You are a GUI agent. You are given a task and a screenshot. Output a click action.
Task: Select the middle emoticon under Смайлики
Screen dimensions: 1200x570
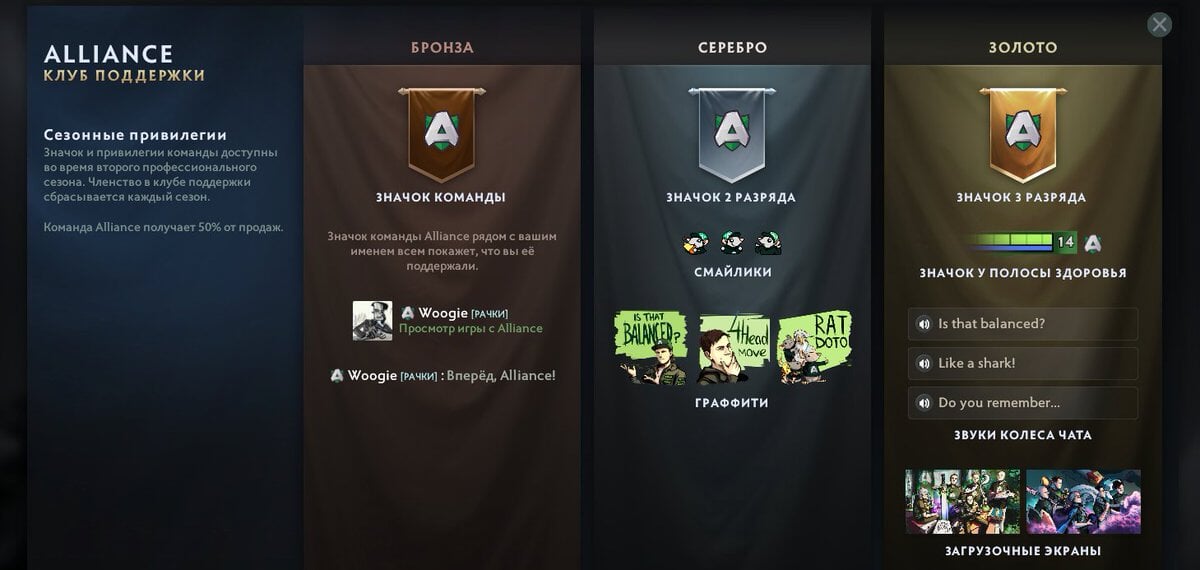732,242
